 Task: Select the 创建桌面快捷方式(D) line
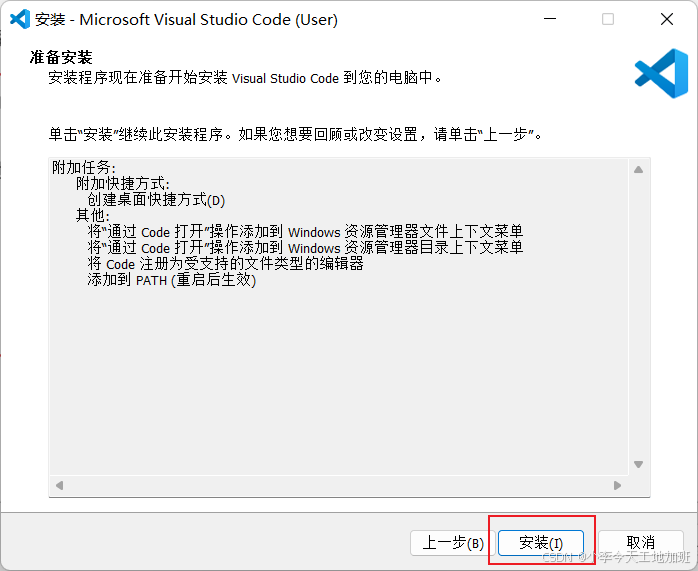point(156,200)
